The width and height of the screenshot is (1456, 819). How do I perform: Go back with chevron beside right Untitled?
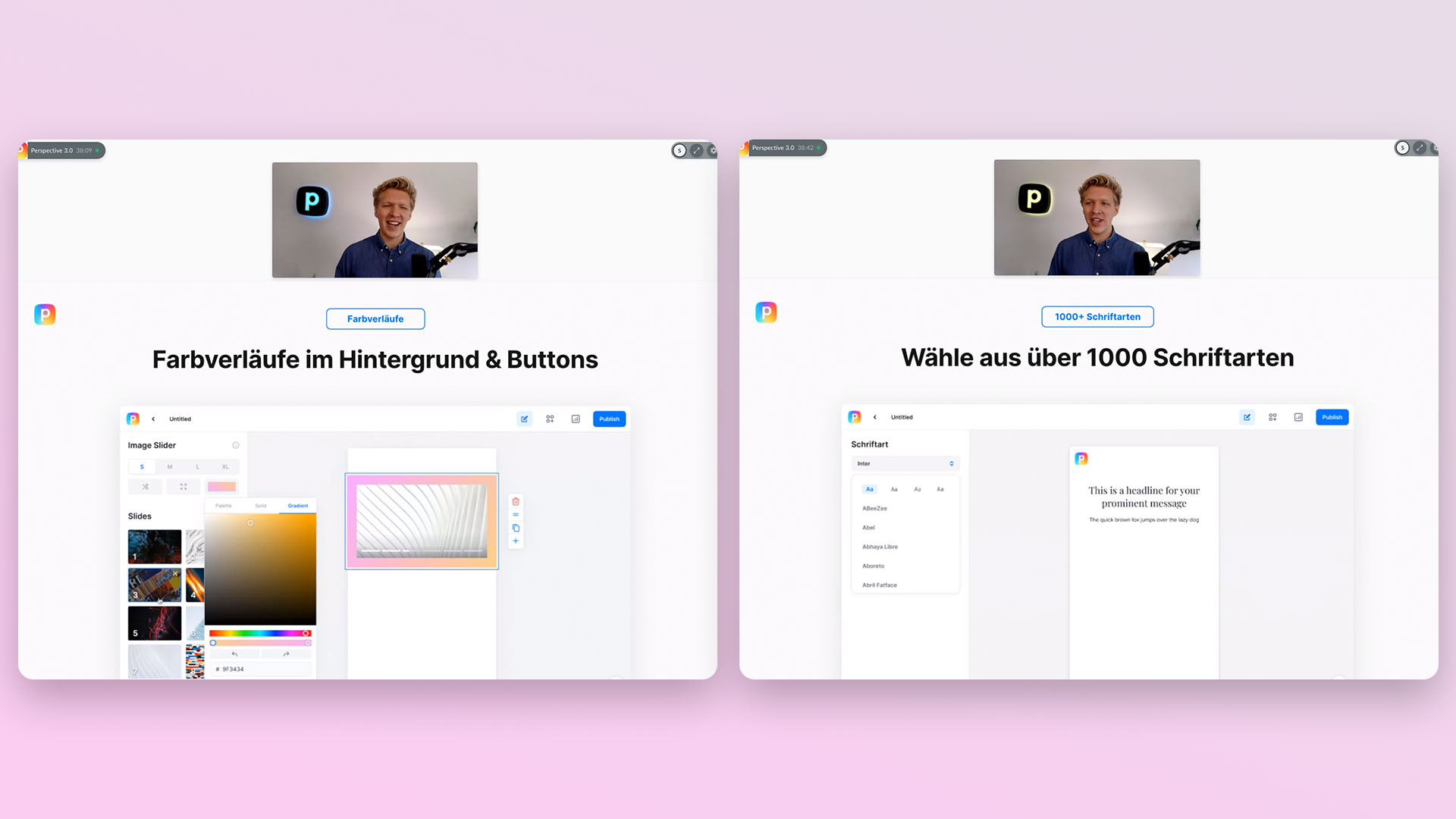coord(875,417)
